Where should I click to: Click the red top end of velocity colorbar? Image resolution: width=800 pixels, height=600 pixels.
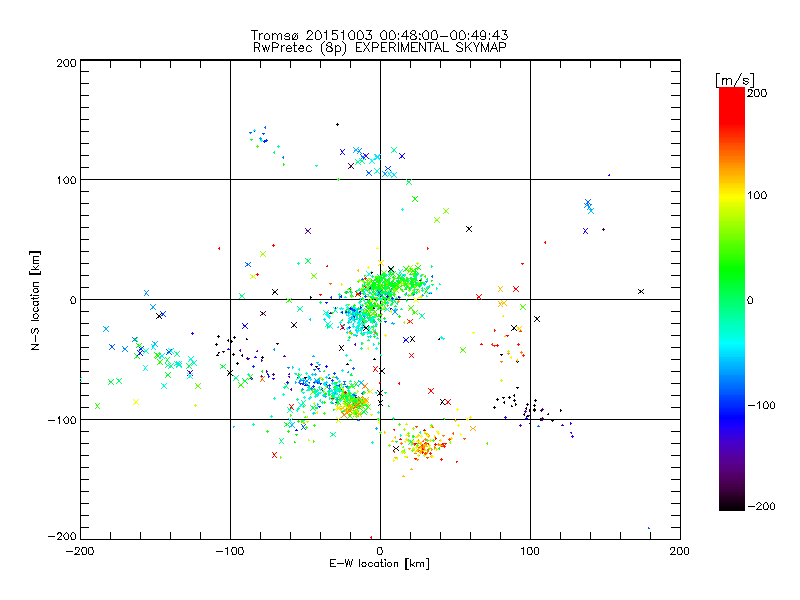(732, 93)
